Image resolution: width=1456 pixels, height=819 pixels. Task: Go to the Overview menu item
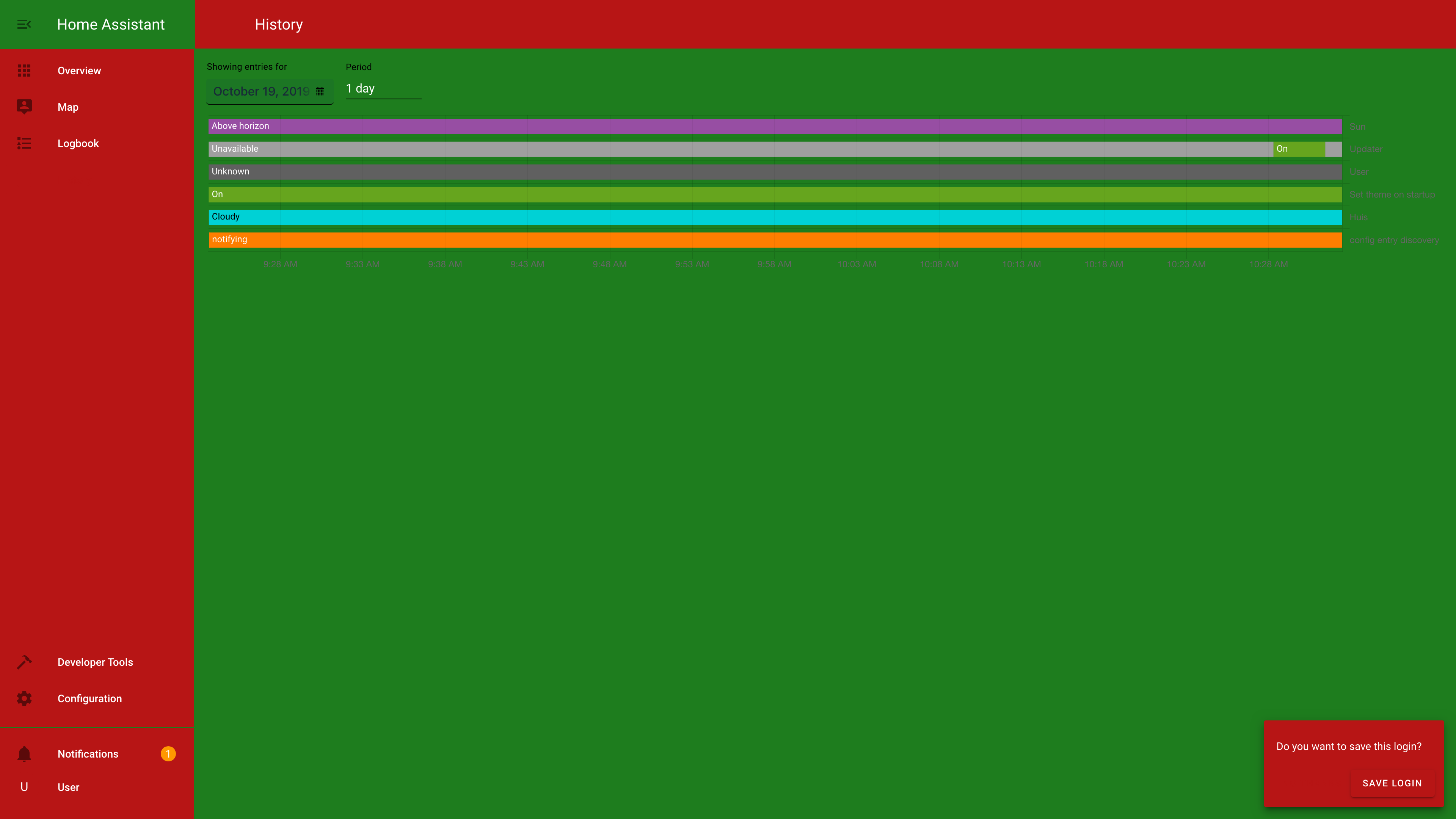pyautogui.click(x=79, y=71)
